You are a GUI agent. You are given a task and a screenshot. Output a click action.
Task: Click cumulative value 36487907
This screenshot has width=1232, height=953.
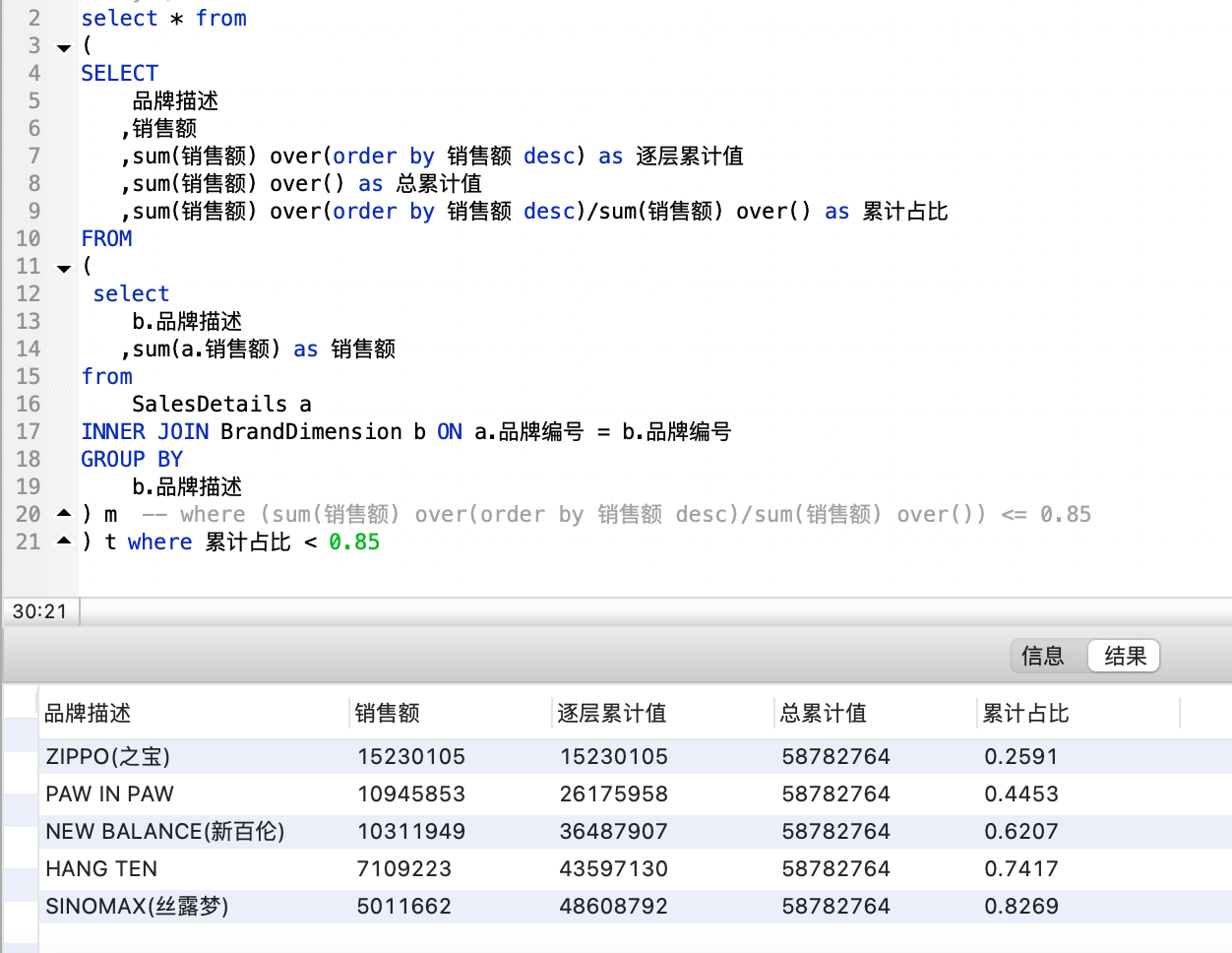coord(614,831)
